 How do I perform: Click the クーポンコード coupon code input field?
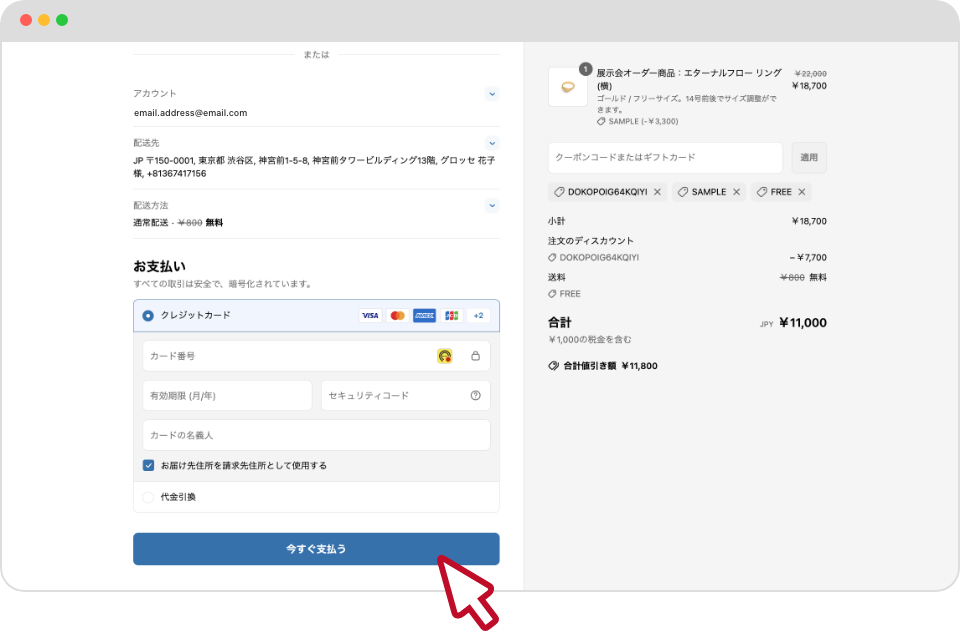(665, 158)
